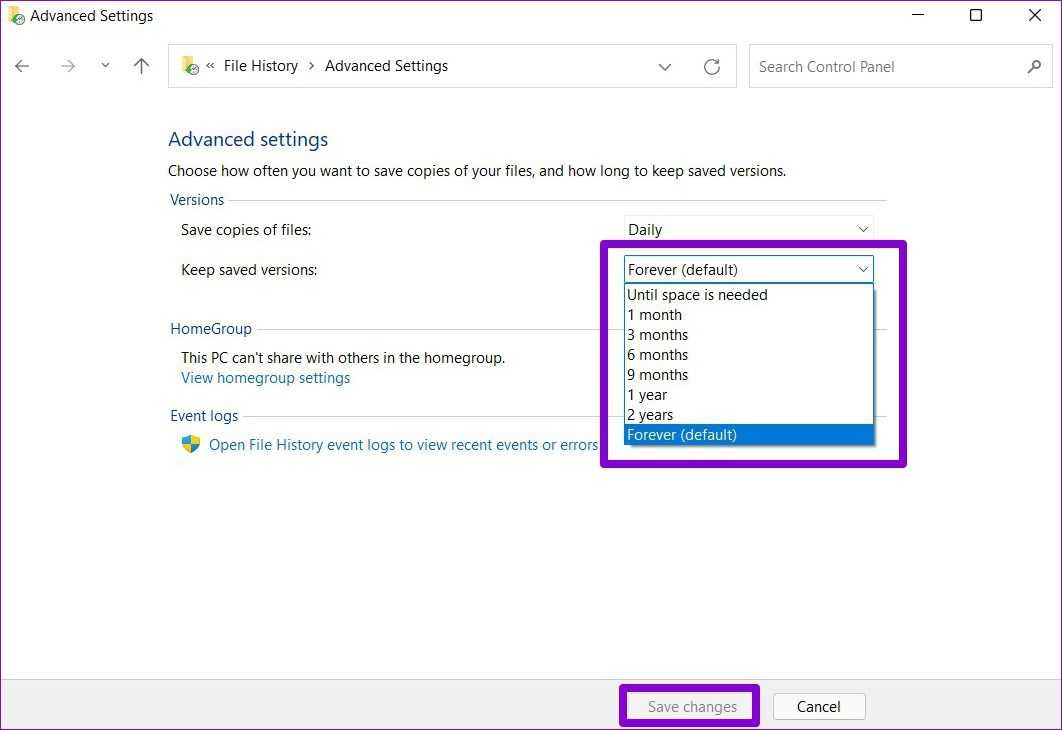Open View homegroup settings link
The height and width of the screenshot is (730, 1062).
click(265, 378)
